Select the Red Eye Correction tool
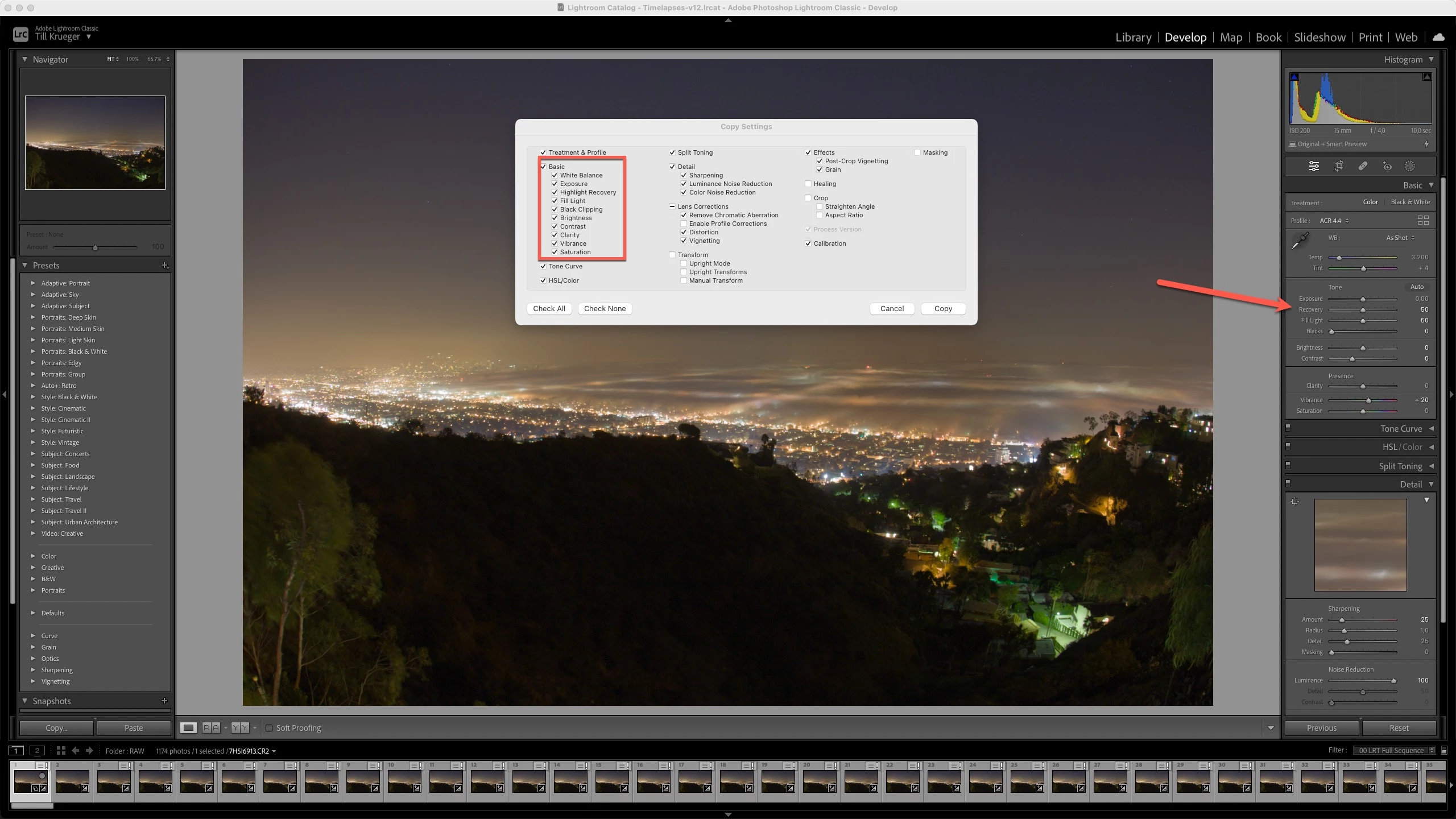Image resolution: width=1456 pixels, height=819 pixels. tap(1387, 166)
